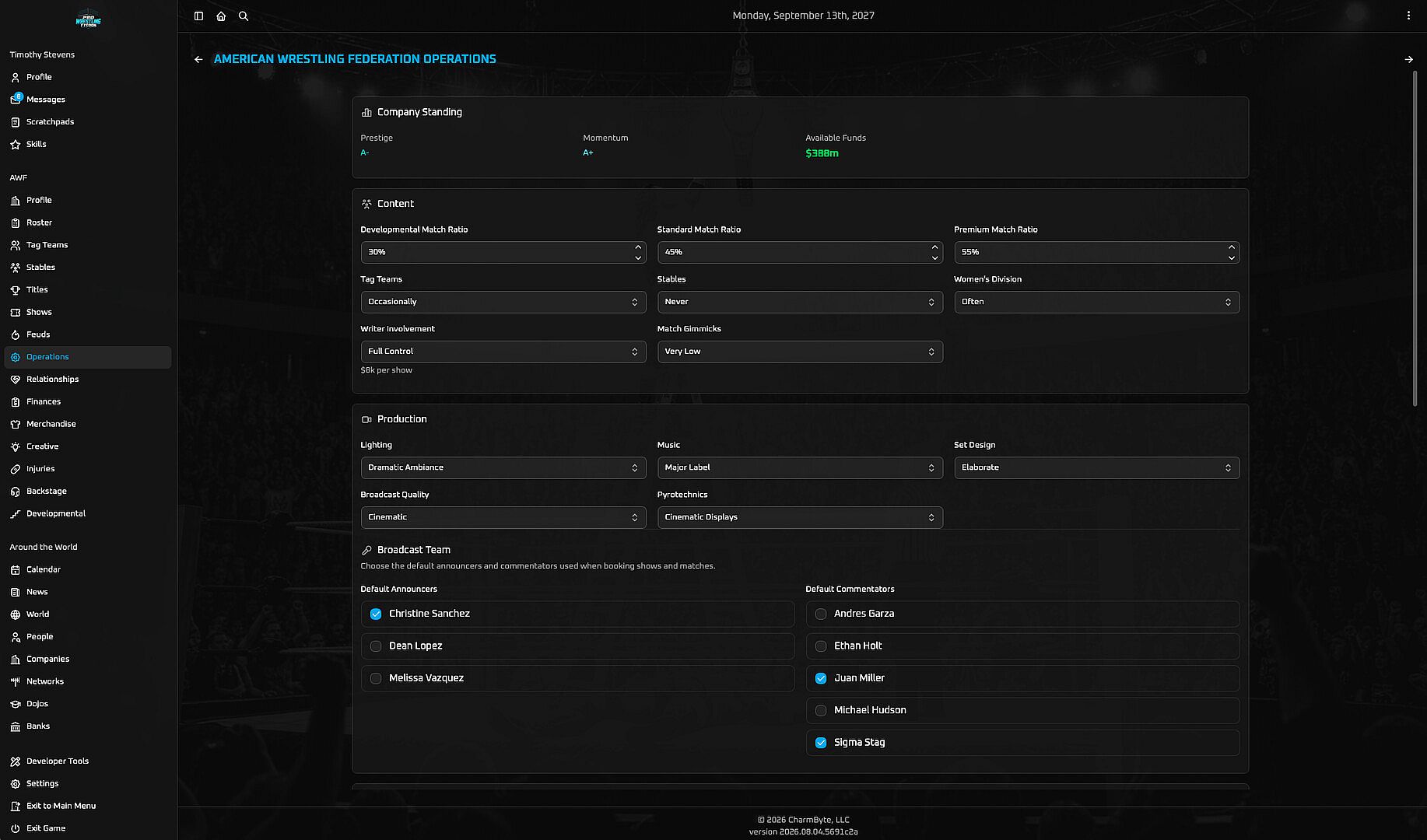This screenshot has width=1427, height=840.
Task: Open Finances icon
Action: coord(16,402)
